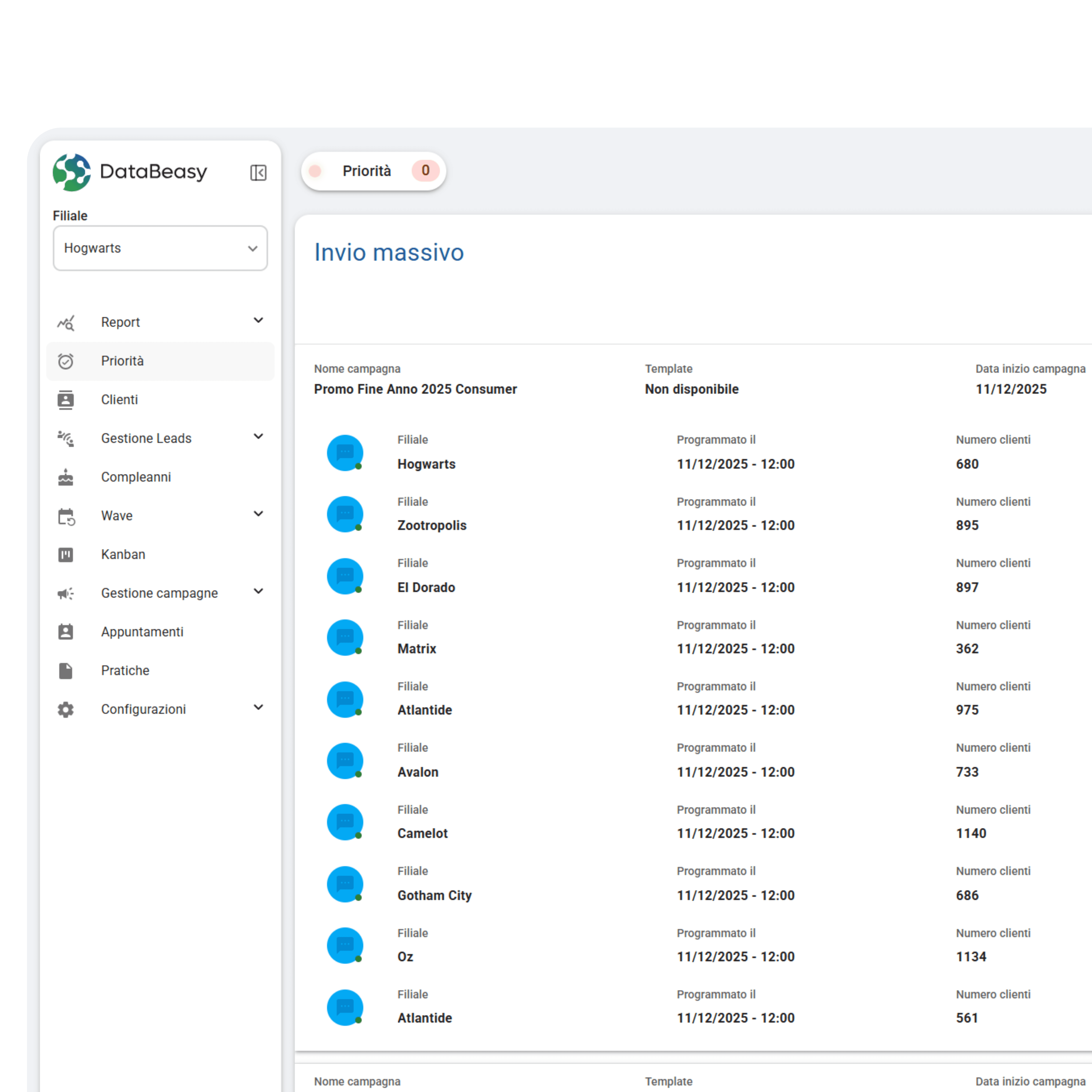Open the Filiale dropdown showing Hogwarts
1092x1092 pixels.
point(160,248)
